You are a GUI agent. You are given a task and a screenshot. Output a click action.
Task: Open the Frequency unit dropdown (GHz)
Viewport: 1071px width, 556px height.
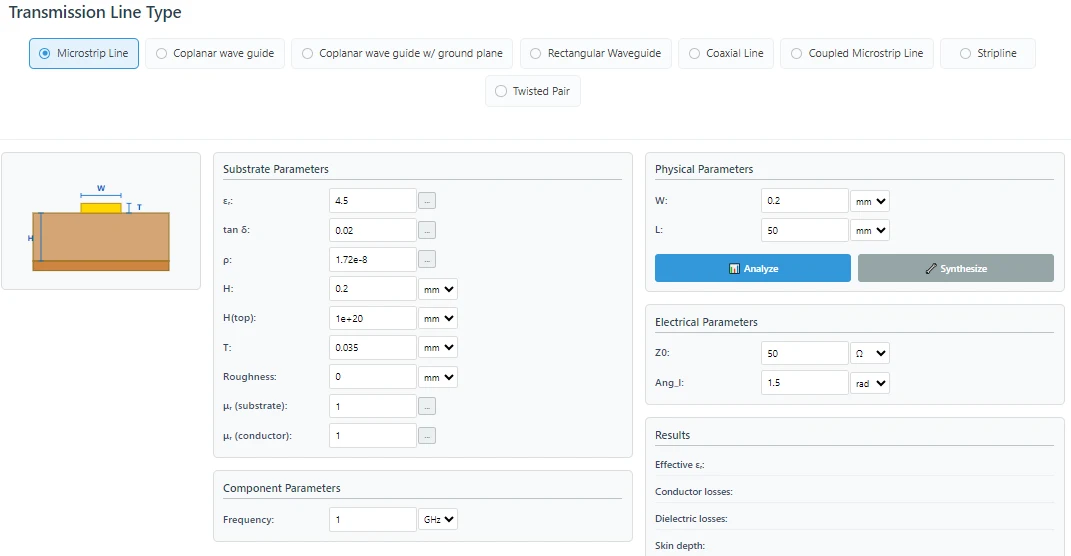tap(438, 520)
